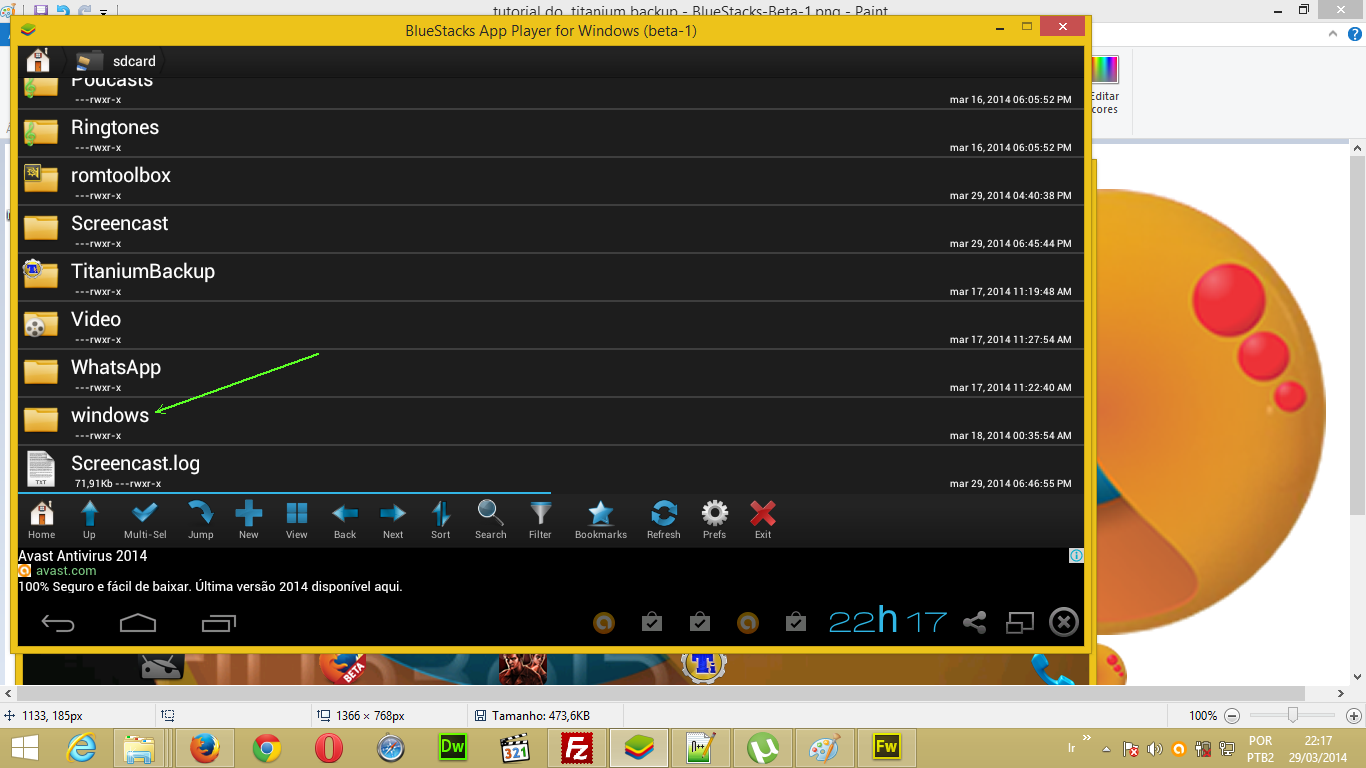1366x768 pixels.
Task: Open the Ringtones folder
Action: click(x=551, y=133)
